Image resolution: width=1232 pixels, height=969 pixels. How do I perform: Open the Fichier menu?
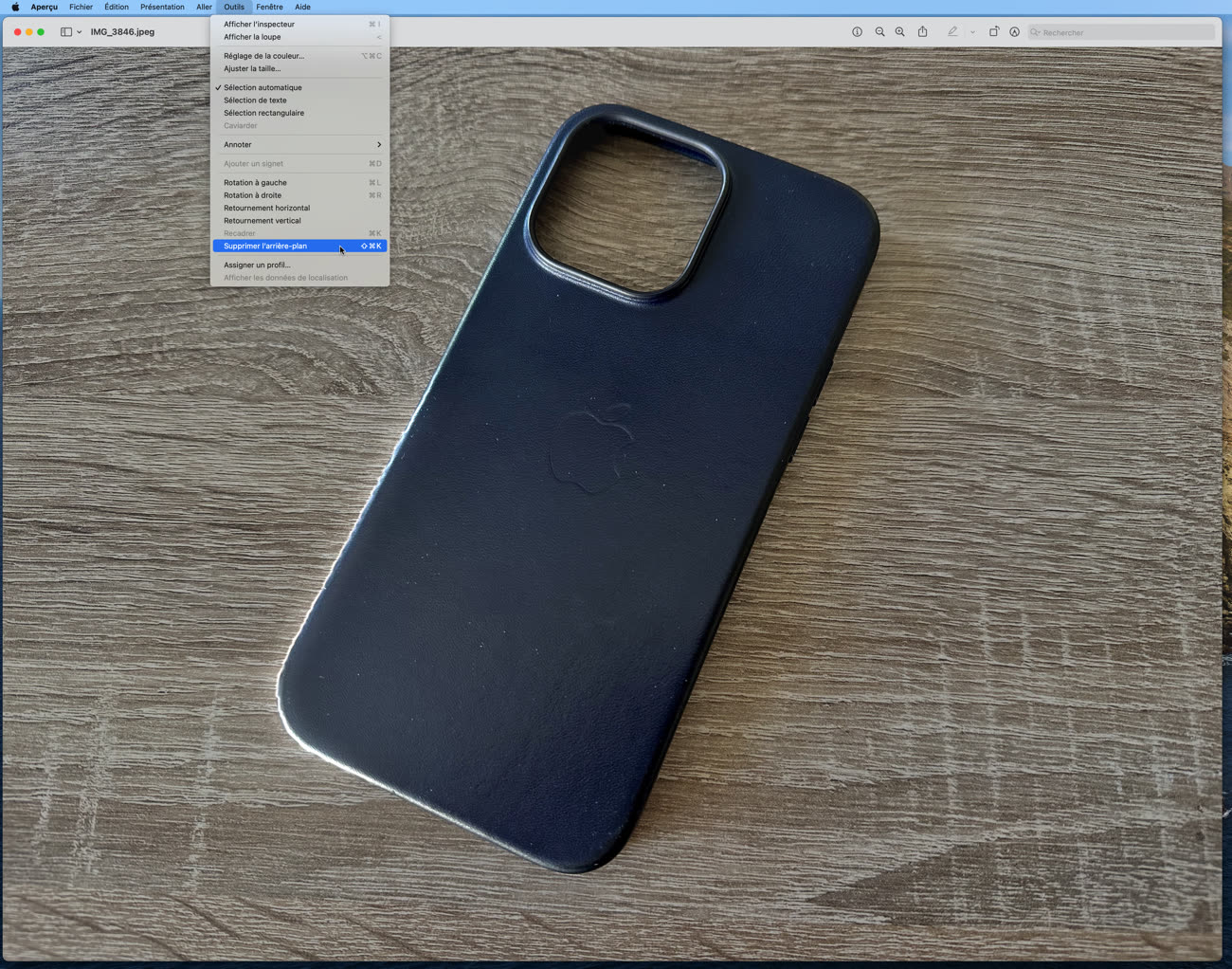(81, 7)
